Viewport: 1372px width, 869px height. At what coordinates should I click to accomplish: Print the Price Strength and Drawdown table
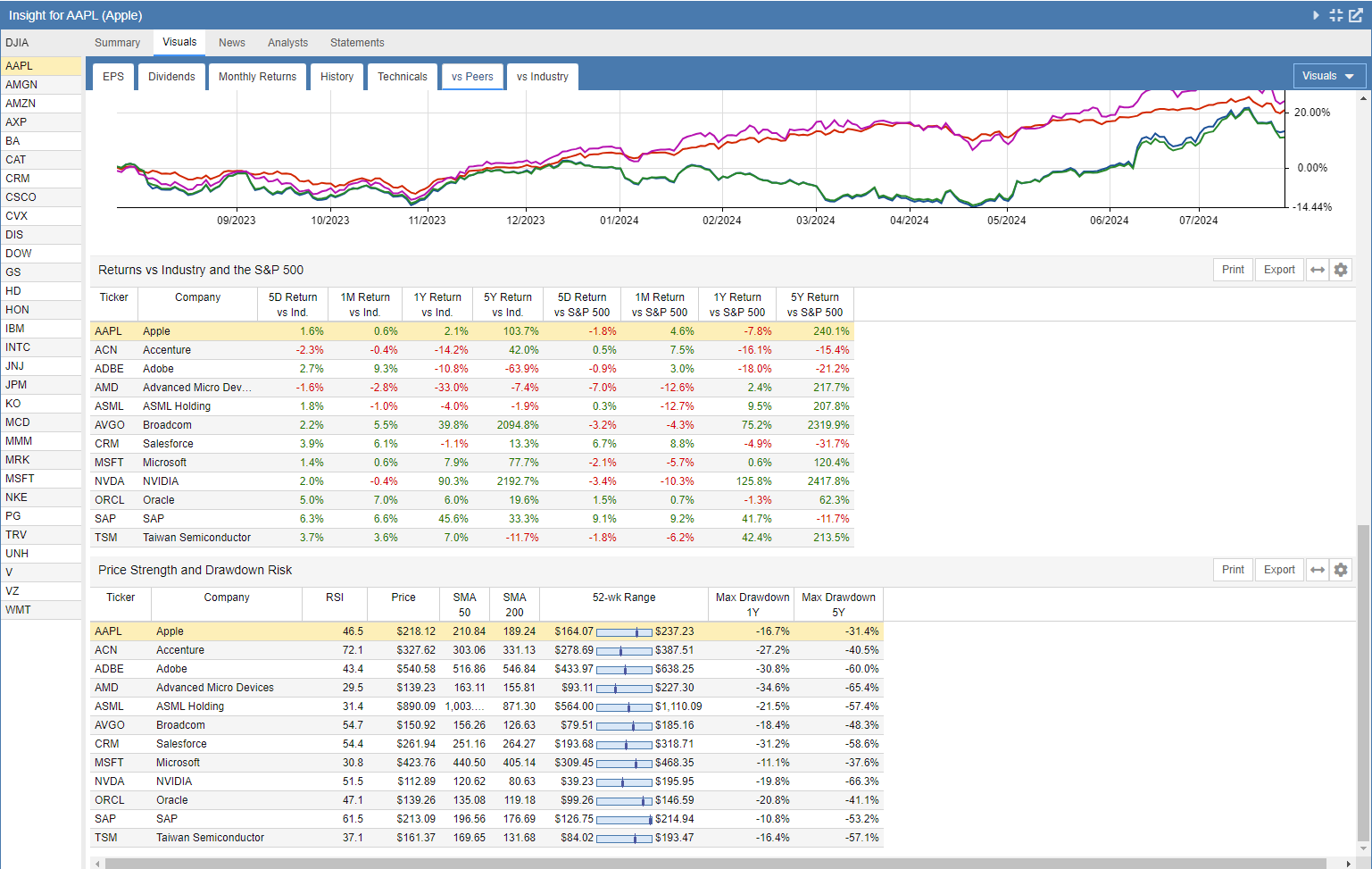(1233, 570)
